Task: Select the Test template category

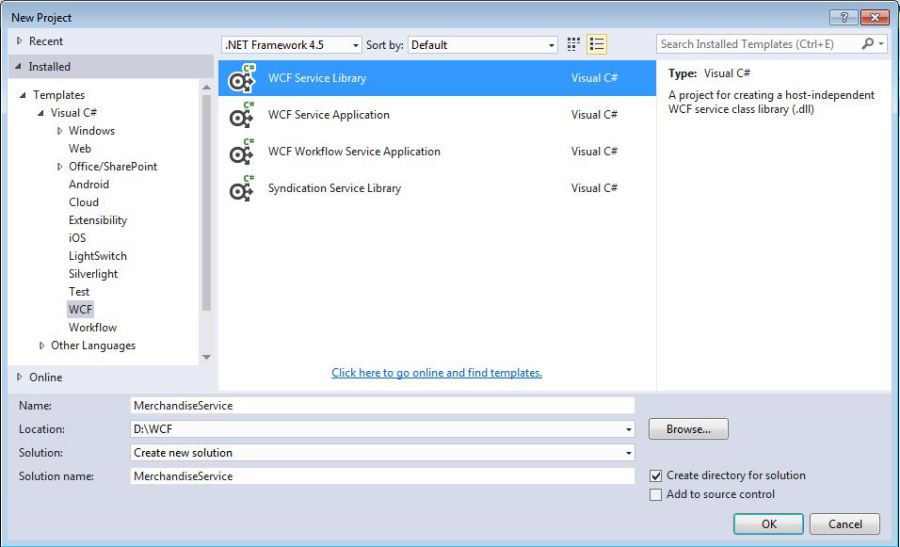Action: [x=79, y=292]
